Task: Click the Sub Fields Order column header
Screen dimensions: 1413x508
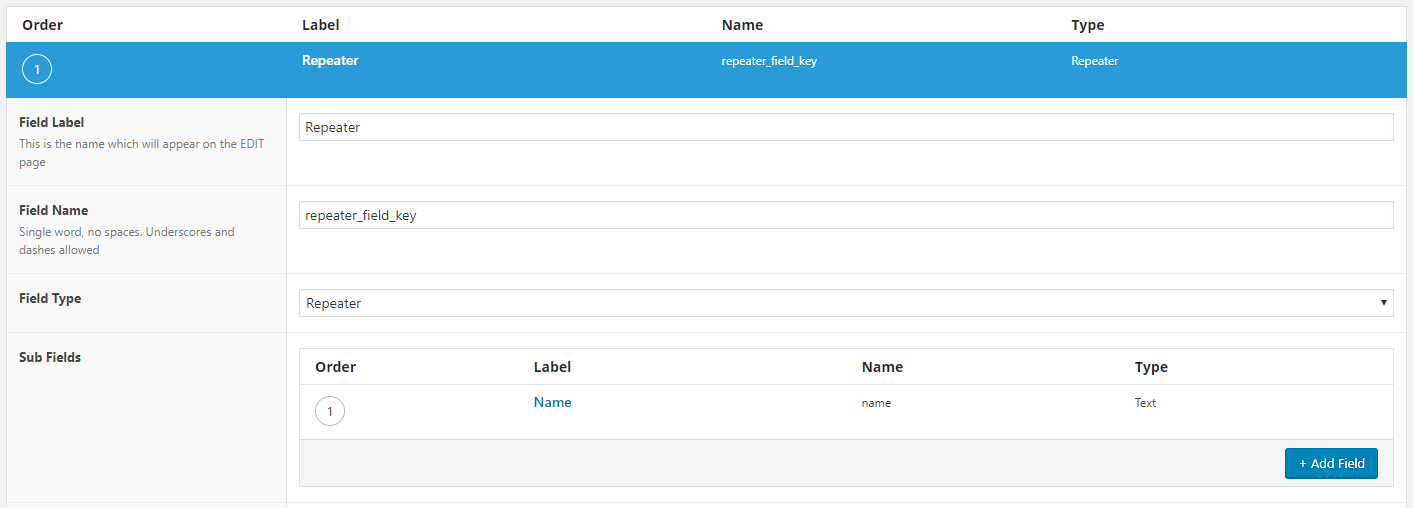Action: [x=335, y=367]
